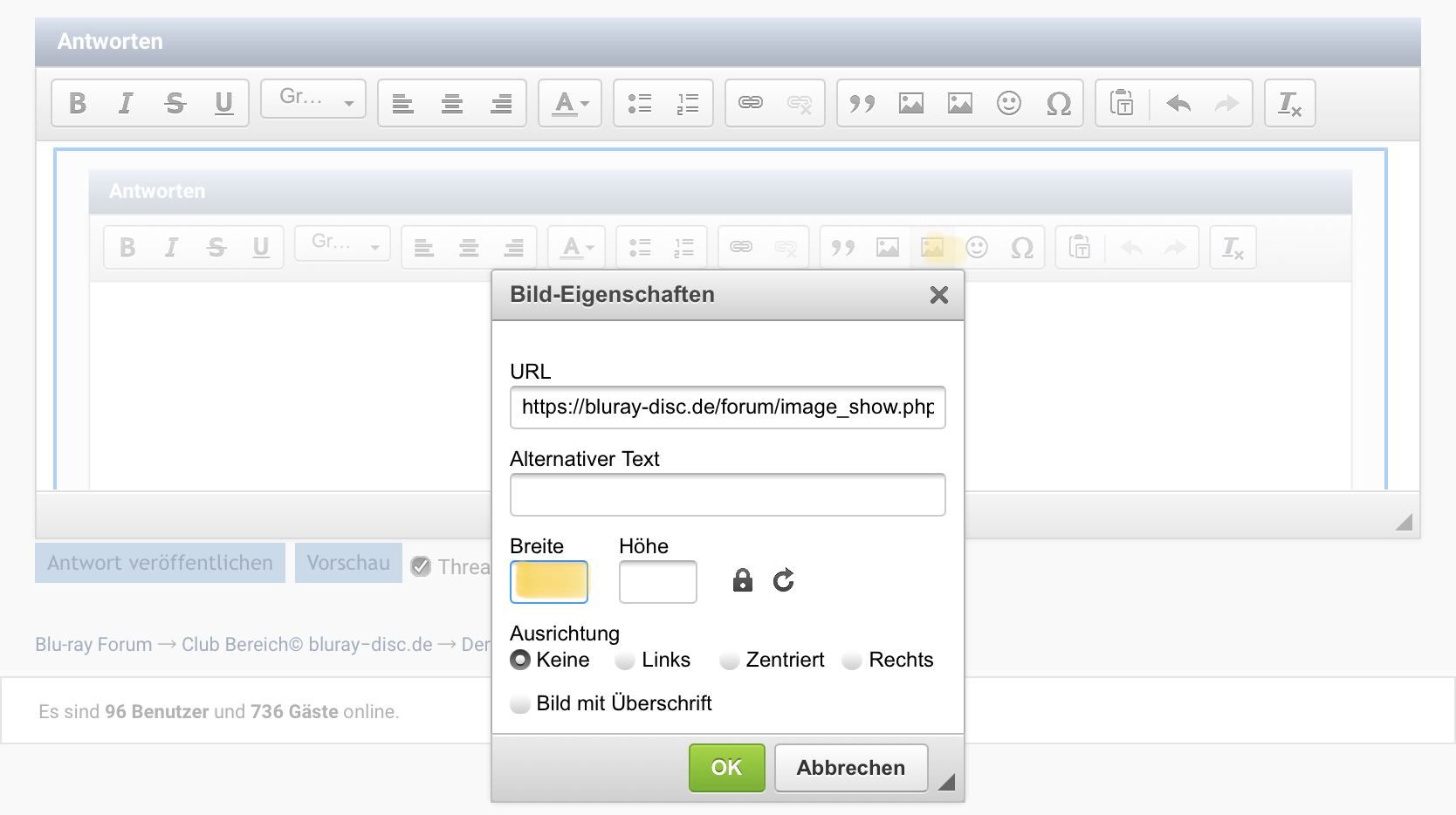The width and height of the screenshot is (1456, 815).
Task: Toggle Italic in outer editor toolbar
Action: [x=126, y=104]
